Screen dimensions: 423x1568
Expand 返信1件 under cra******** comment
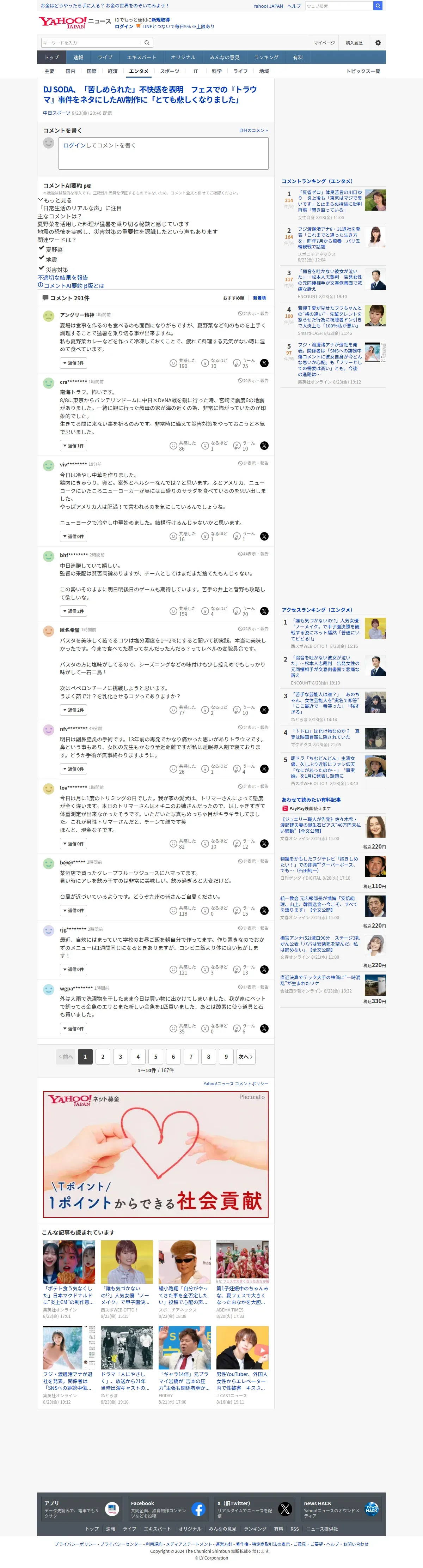coord(73,446)
